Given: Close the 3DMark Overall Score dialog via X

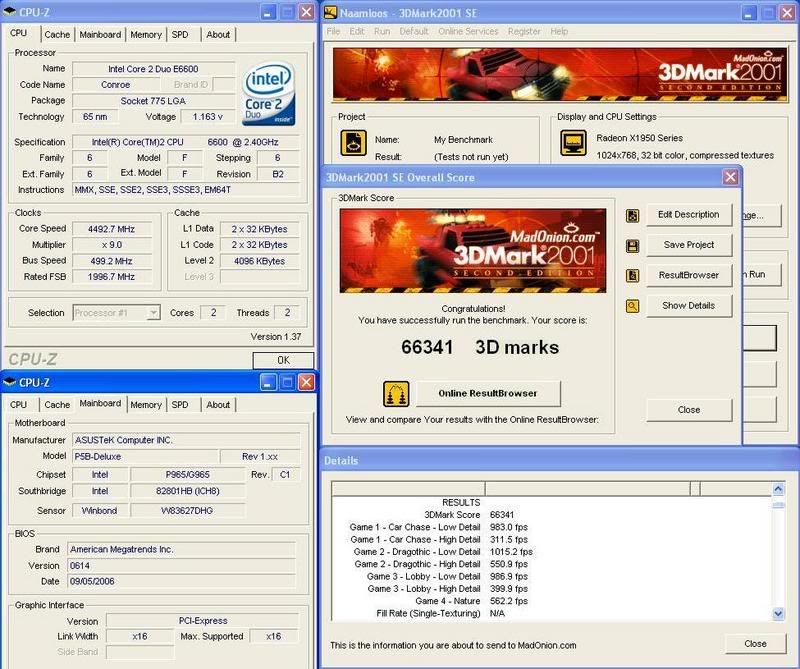Looking at the screenshot, I should coord(730,177).
